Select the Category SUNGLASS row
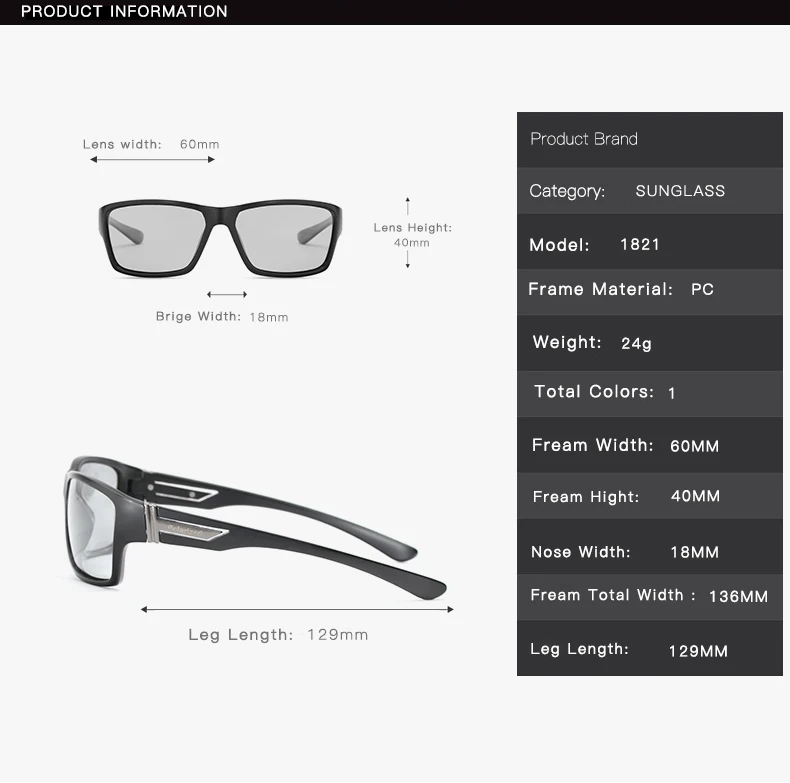 pos(649,191)
